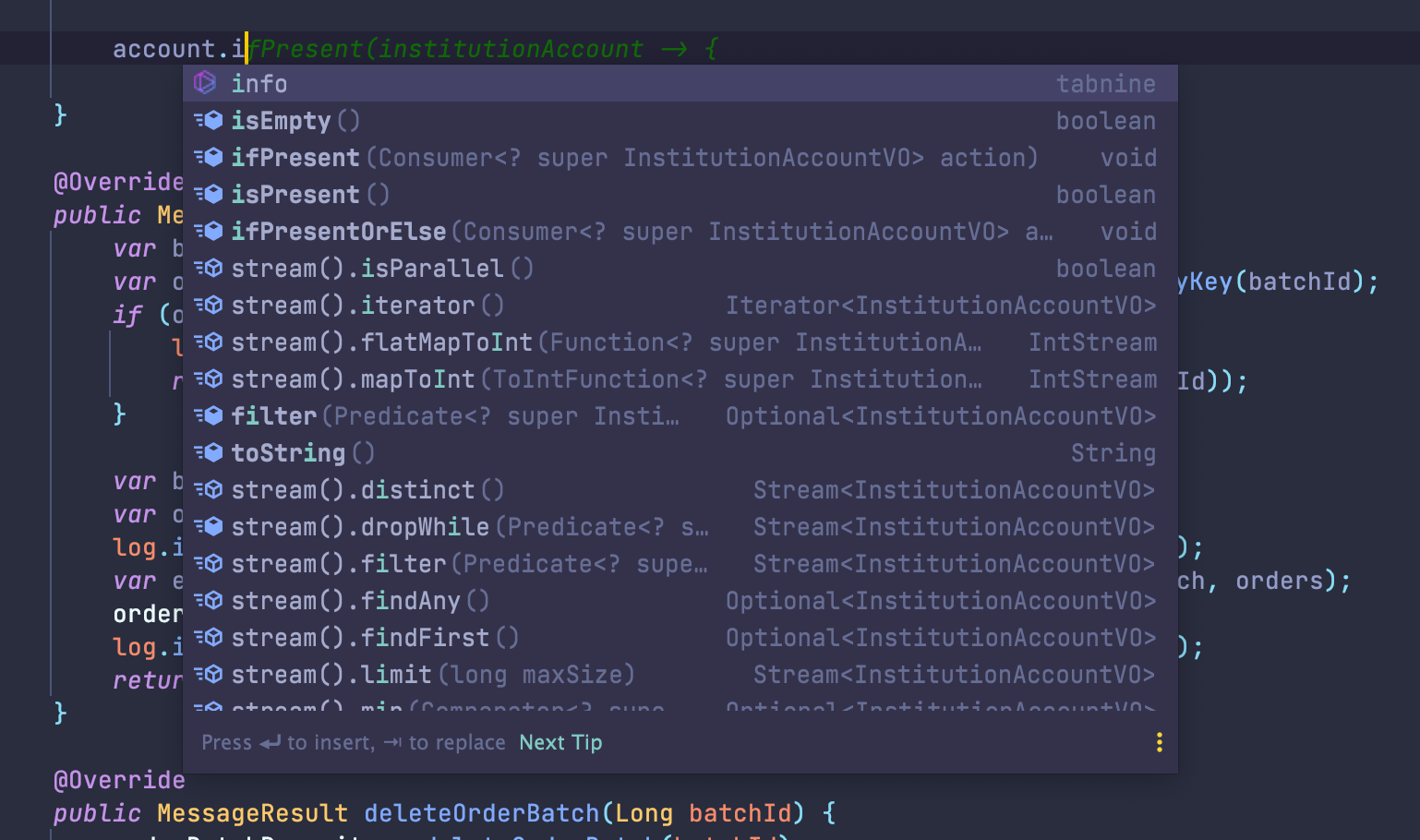
Task: Click the tabnine label on the info row
Action: click(x=1106, y=83)
